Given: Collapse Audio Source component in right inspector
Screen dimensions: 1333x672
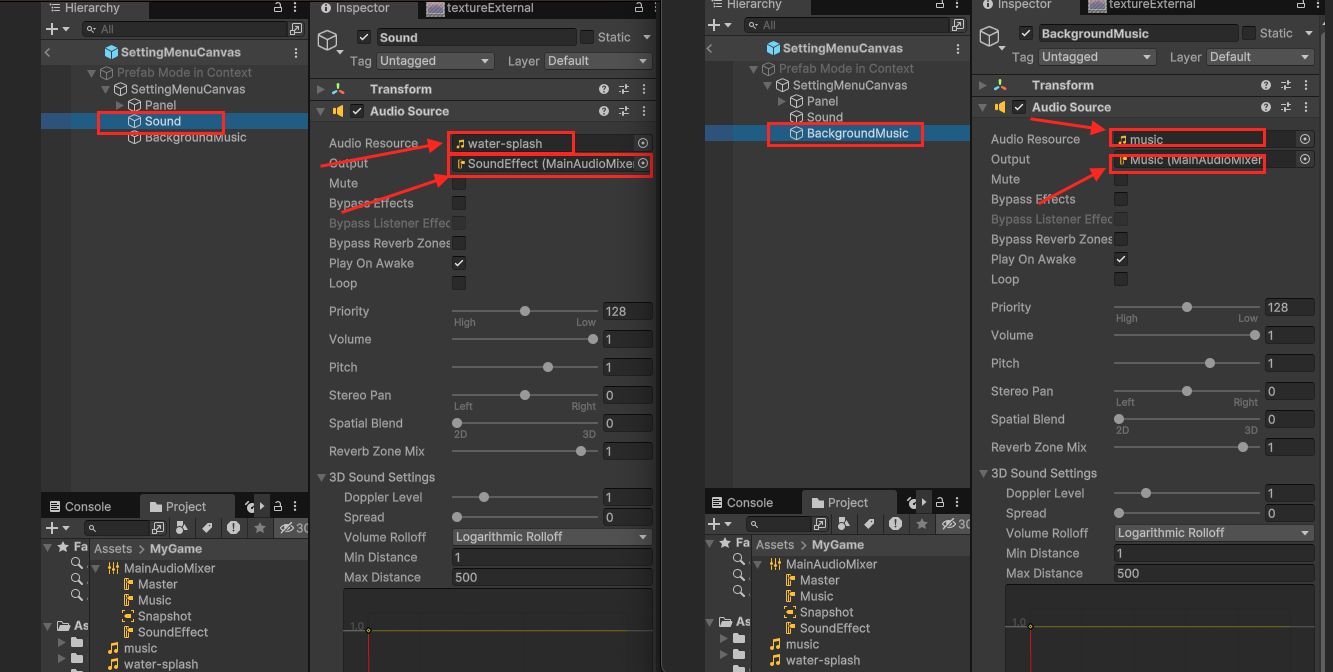Looking at the screenshot, I should pos(983,107).
